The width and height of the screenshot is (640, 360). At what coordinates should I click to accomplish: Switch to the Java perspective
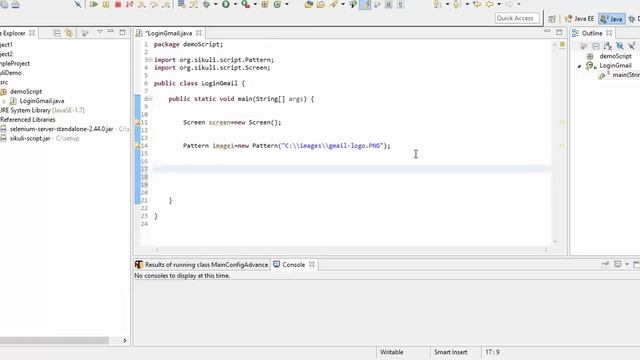[611, 19]
